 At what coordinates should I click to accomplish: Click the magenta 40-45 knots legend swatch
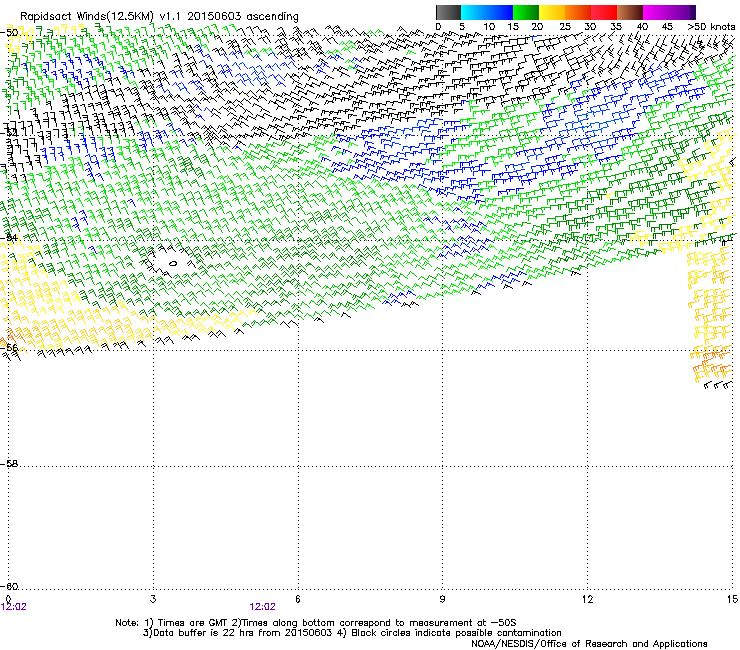click(656, 12)
